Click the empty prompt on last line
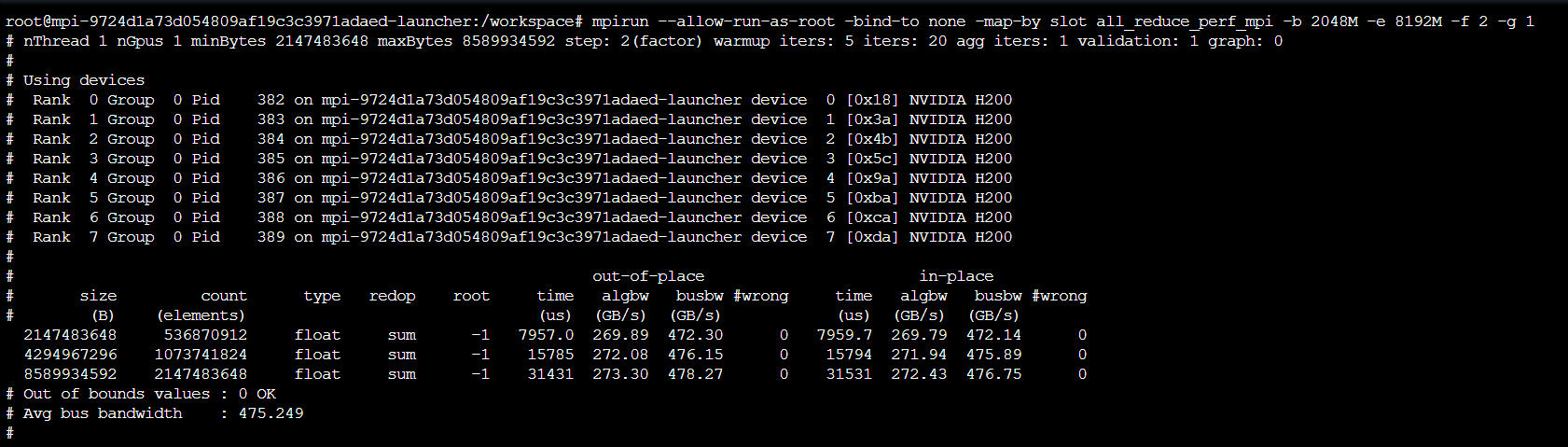Image resolution: width=1568 pixels, height=447 pixels. 9,433
